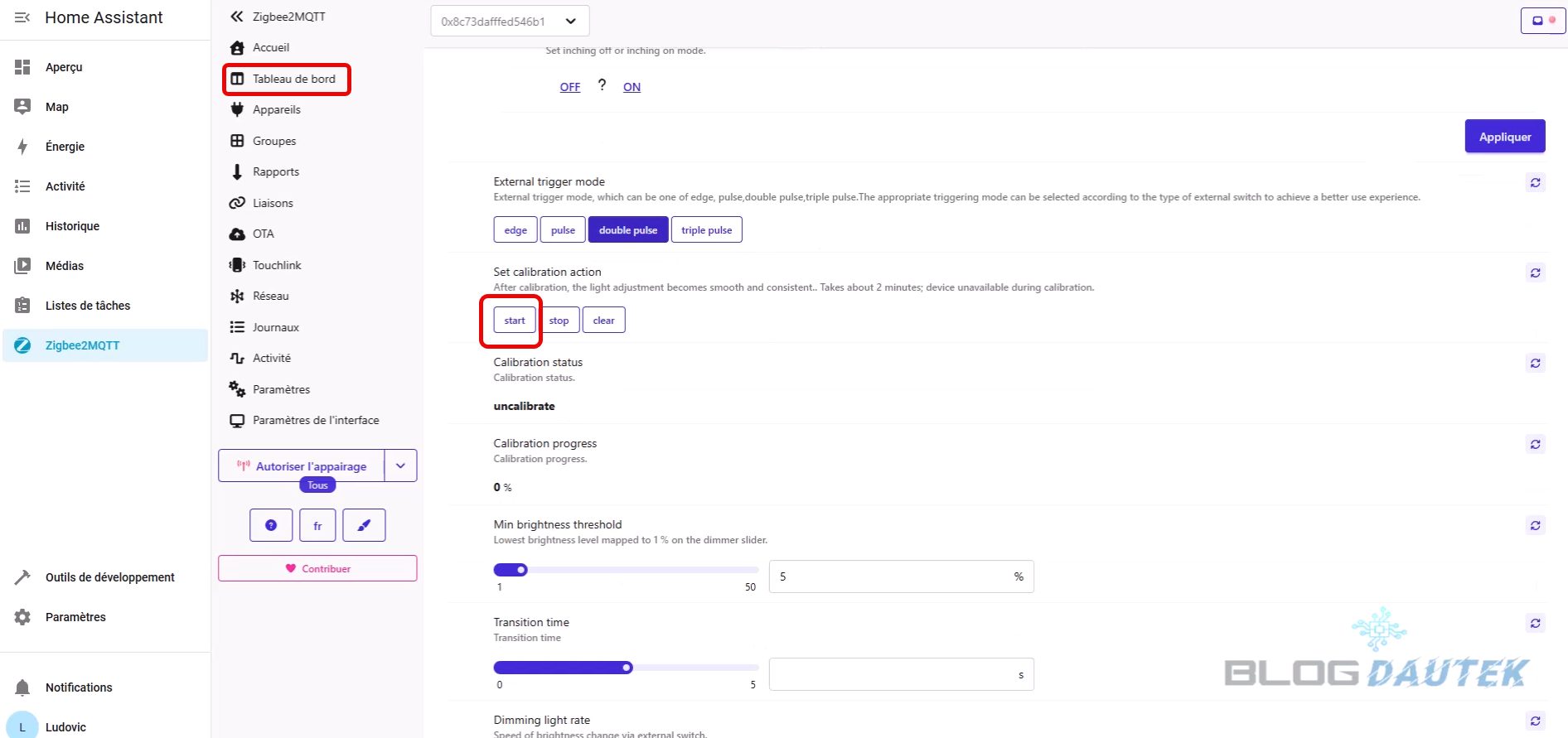This screenshot has width=1568, height=738.
Task: Click the Min brightness percentage input field
Action: 891,576
